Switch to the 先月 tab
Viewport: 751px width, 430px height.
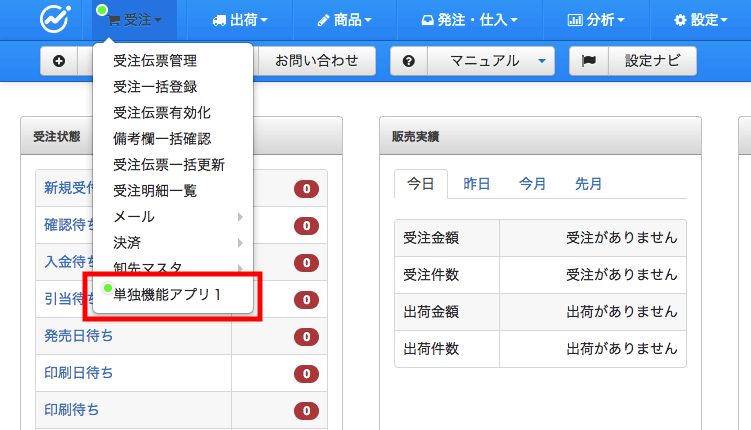[x=589, y=184]
